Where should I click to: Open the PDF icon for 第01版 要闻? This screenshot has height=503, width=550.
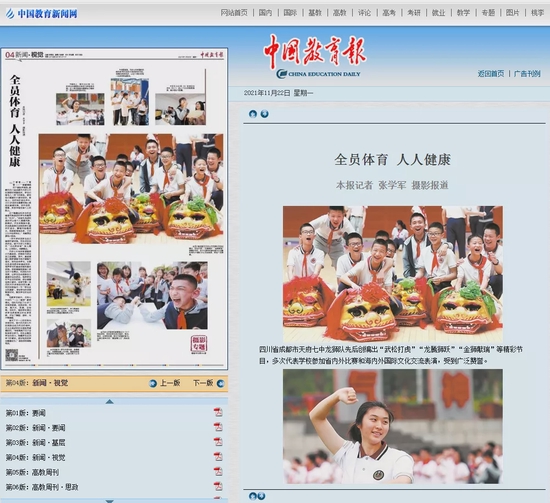click(218, 412)
